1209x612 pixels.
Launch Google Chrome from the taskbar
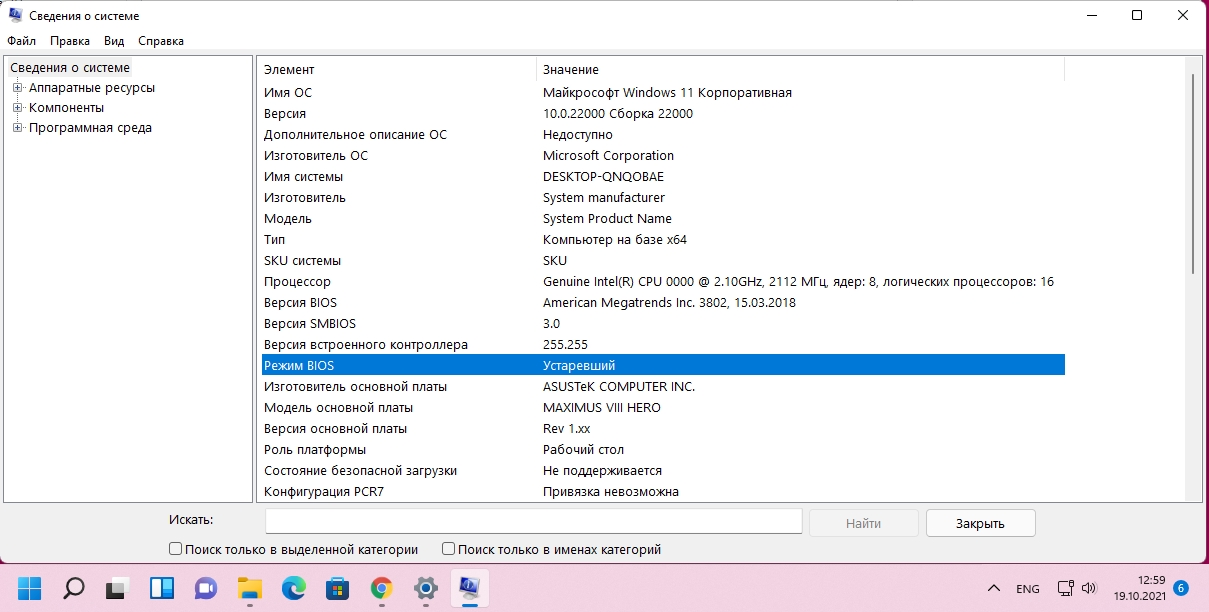point(381,588)
